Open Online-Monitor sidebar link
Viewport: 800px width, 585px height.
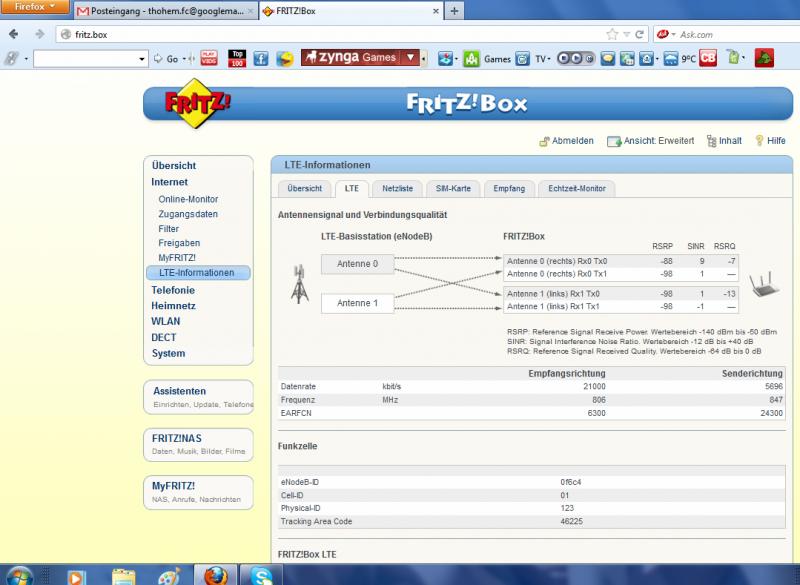pyautogui.click(x=188, y=199)
